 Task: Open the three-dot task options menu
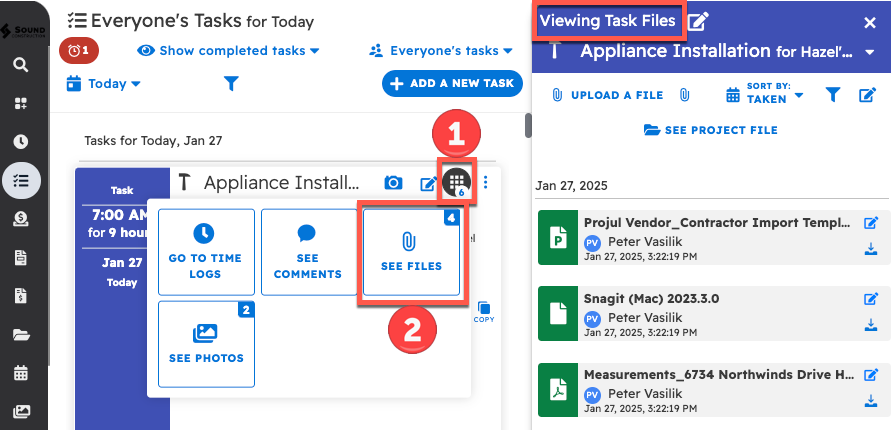[486, 182]
